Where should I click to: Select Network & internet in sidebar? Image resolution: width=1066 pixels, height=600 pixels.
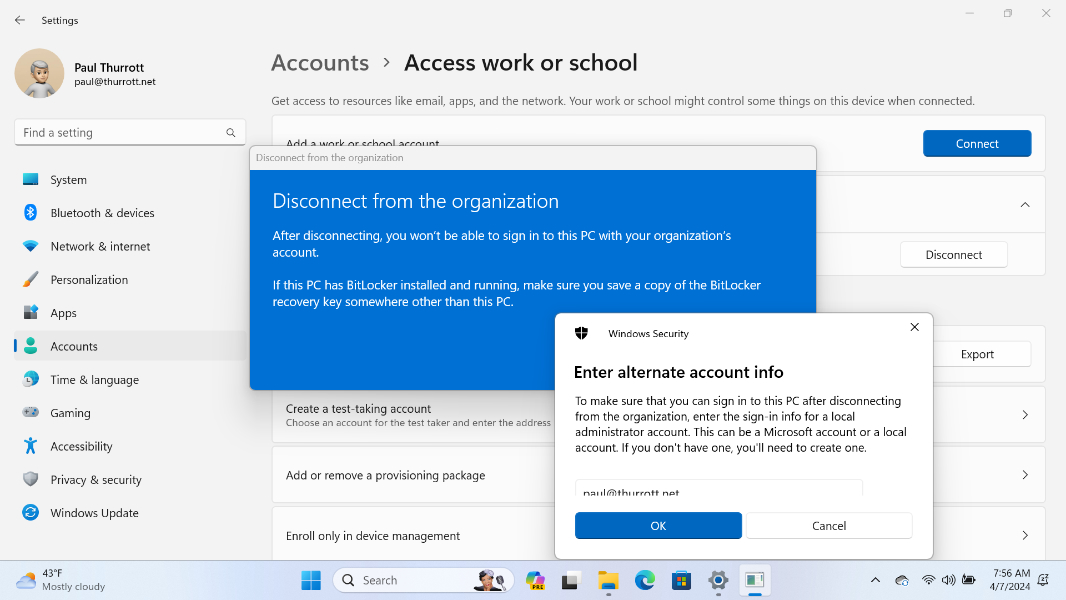100,246
